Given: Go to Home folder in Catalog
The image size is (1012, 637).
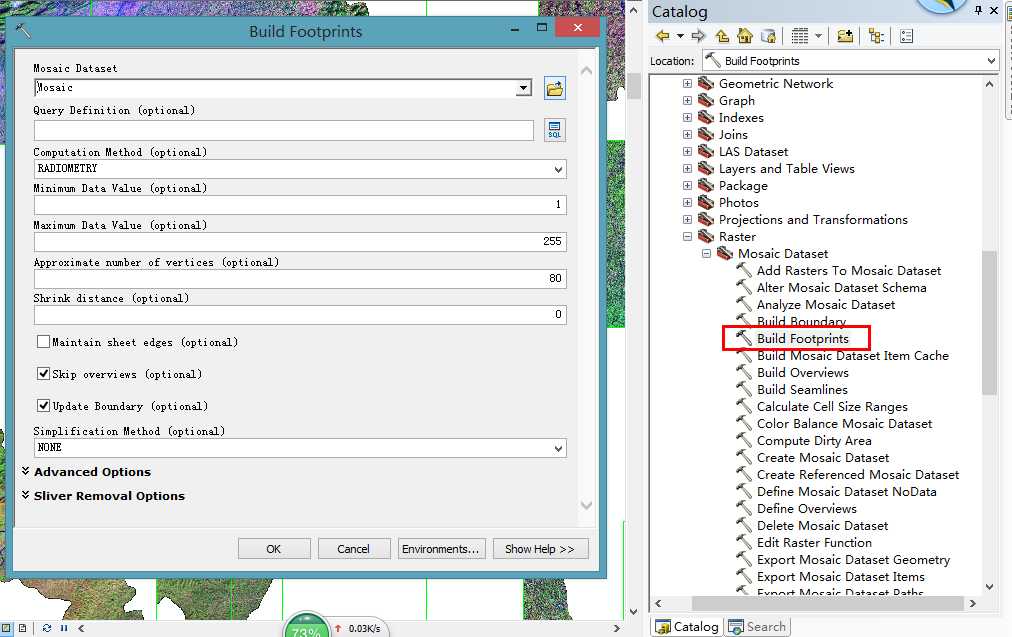Looking at the screenshot, I should 745,36.
